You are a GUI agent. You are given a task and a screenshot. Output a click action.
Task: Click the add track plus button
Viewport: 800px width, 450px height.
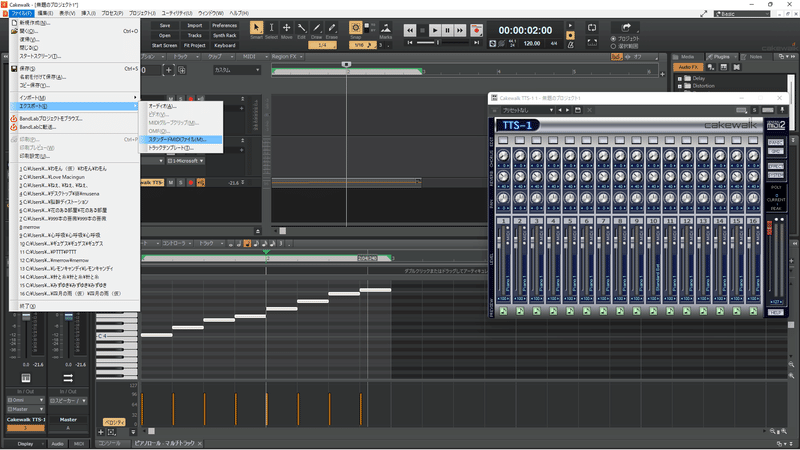[x=168, y=70]
